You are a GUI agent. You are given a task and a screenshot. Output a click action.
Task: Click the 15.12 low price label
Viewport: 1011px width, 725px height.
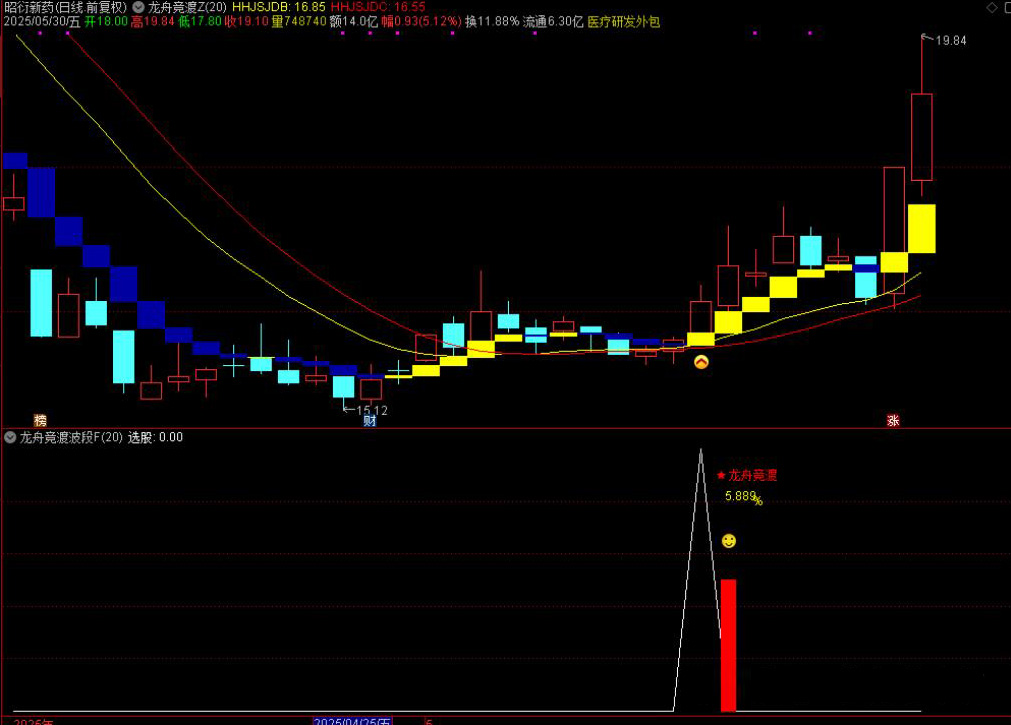point(371,410)
